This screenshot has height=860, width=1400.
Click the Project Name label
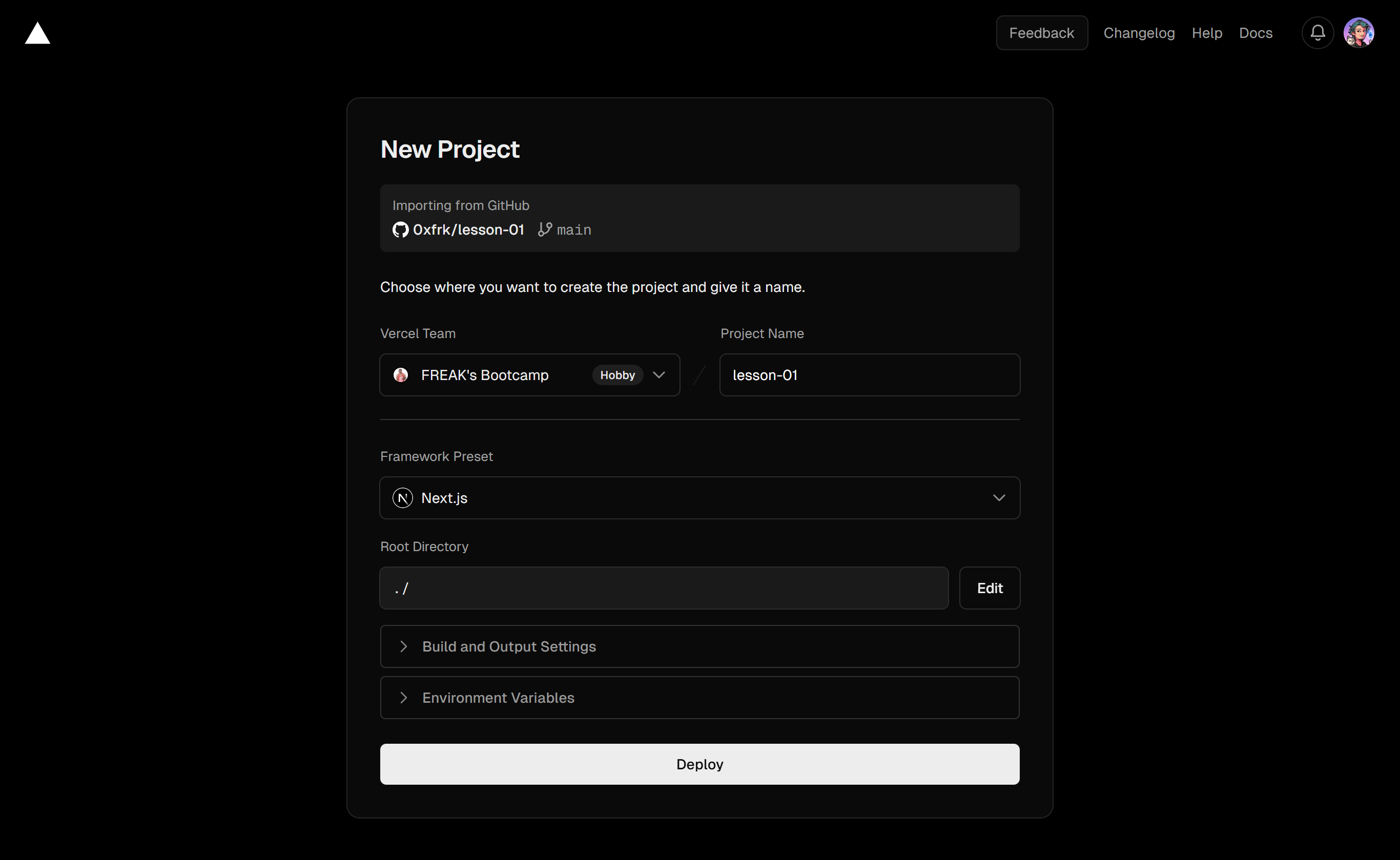click(x=761, y=333)
